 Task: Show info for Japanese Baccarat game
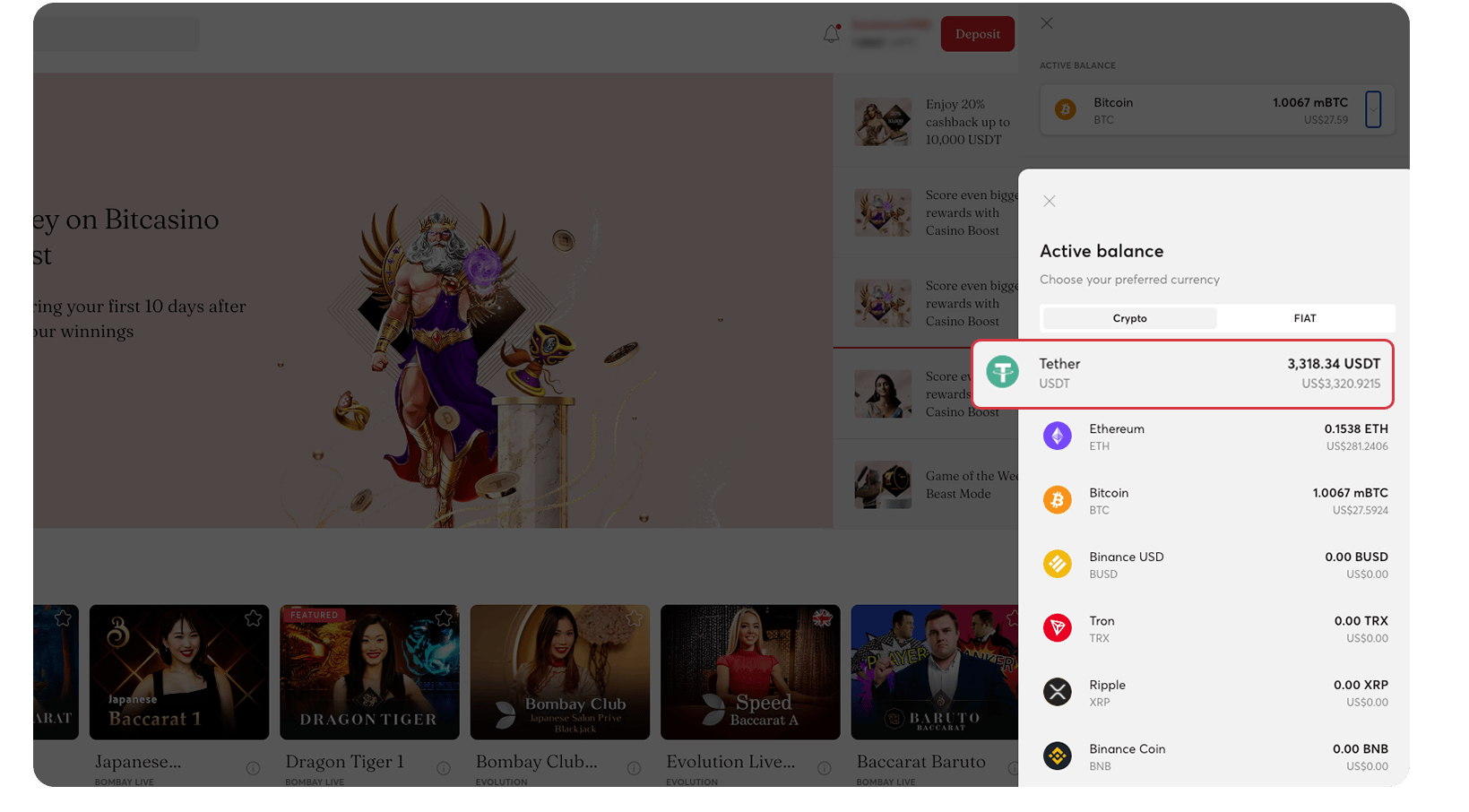253,768
